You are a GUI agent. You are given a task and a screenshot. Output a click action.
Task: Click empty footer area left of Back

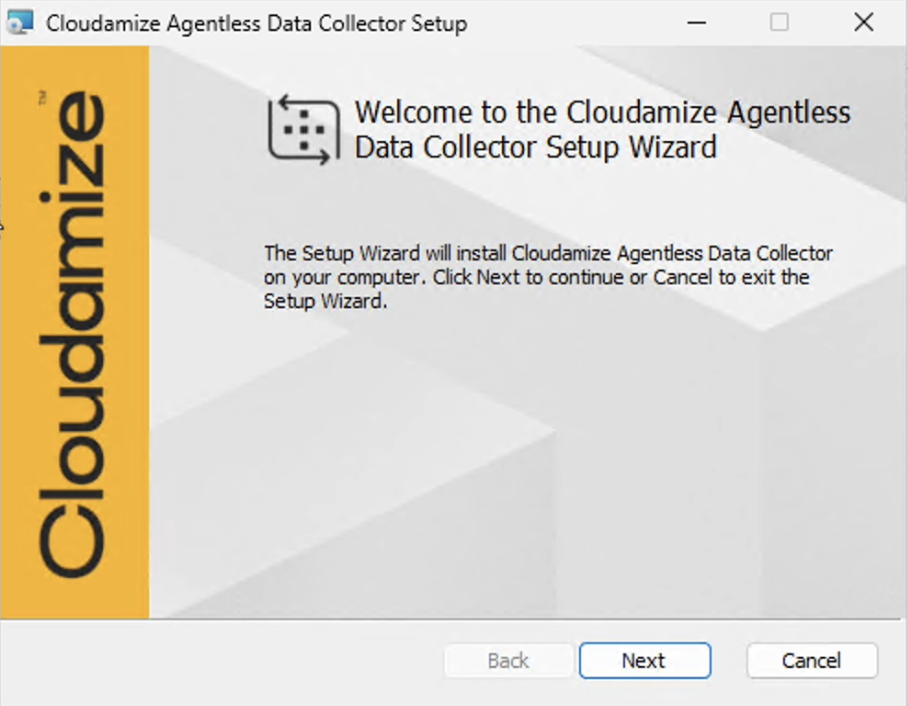220,660
